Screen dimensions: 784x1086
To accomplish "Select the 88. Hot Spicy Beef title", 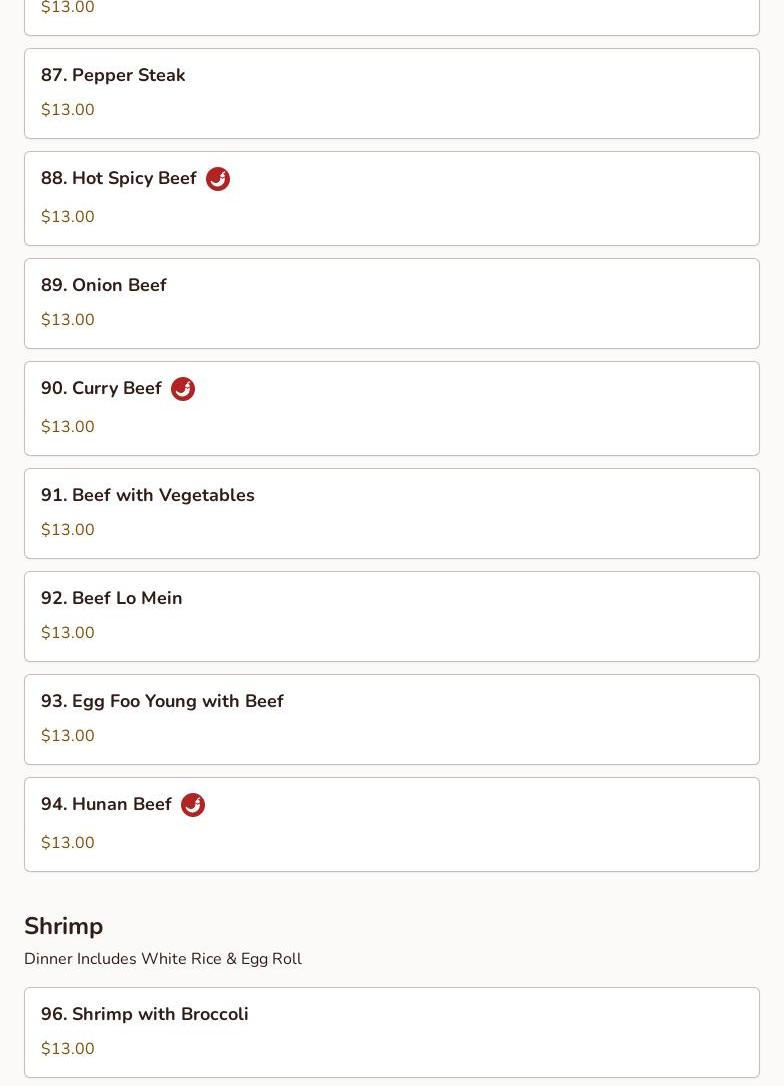I will tap(118, 178).
